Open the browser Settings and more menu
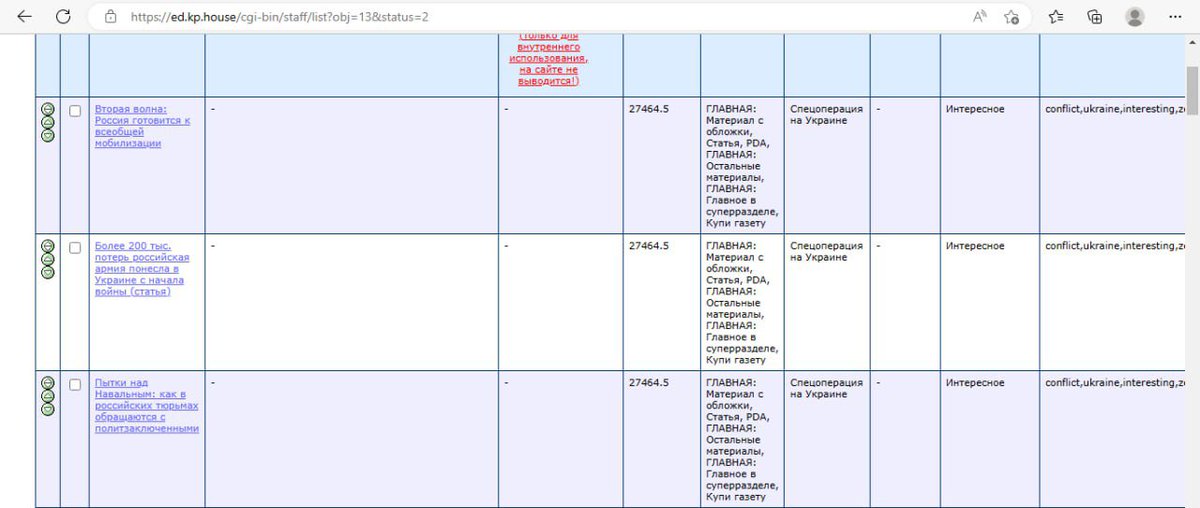1200x508 pixels. (x=1176, y=17)
